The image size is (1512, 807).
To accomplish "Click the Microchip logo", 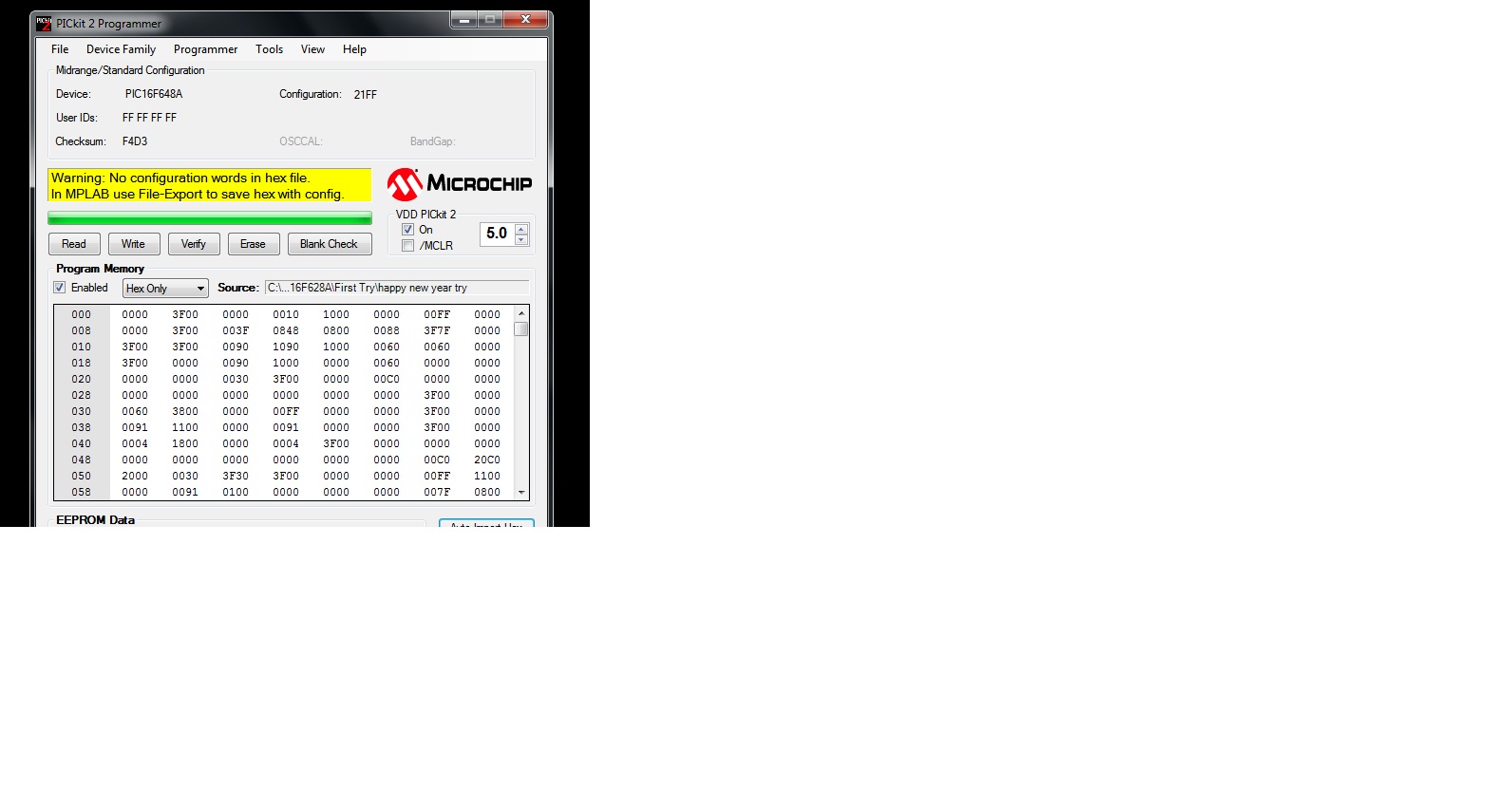I will click(460, 184).
